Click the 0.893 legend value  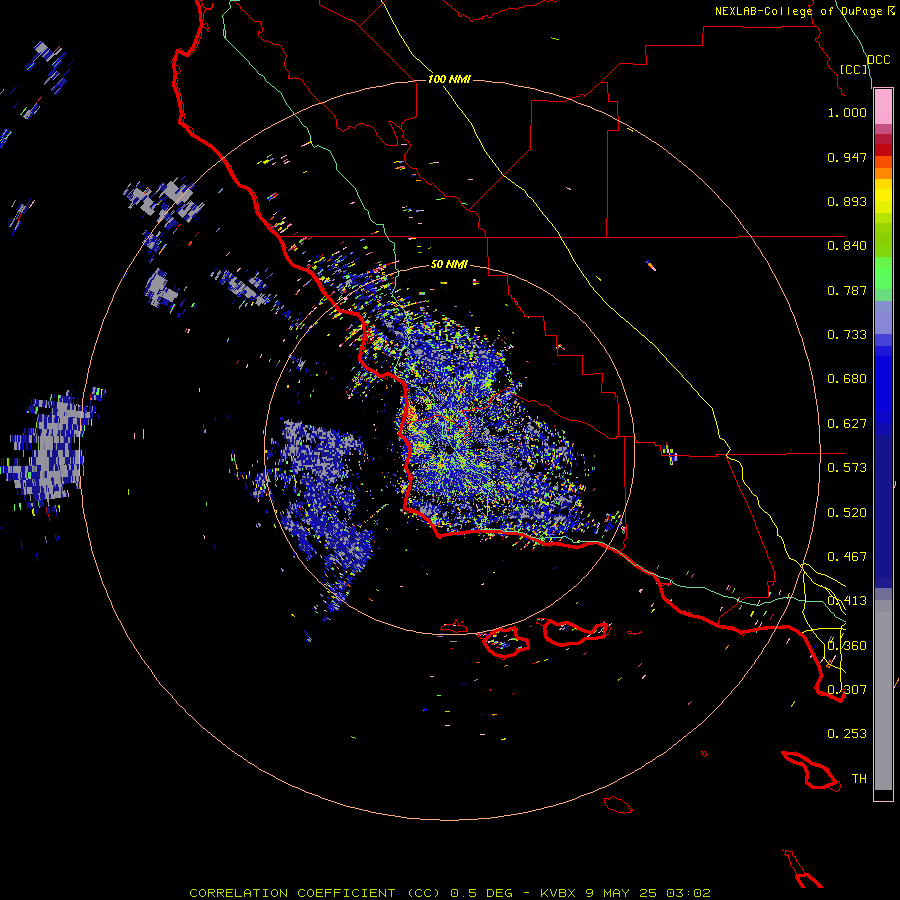tap(847, 201)
